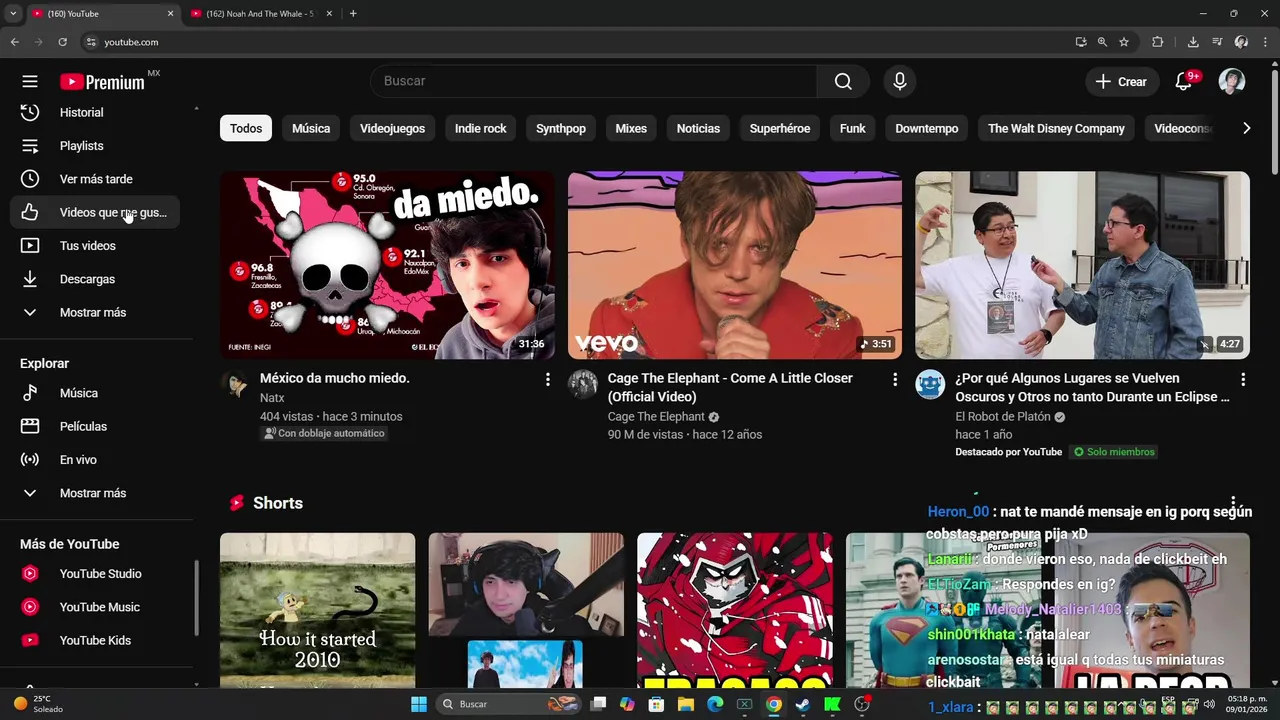Screen dimensions: 1280x720
Task: Go back in browser
Action: click(14, 42)
